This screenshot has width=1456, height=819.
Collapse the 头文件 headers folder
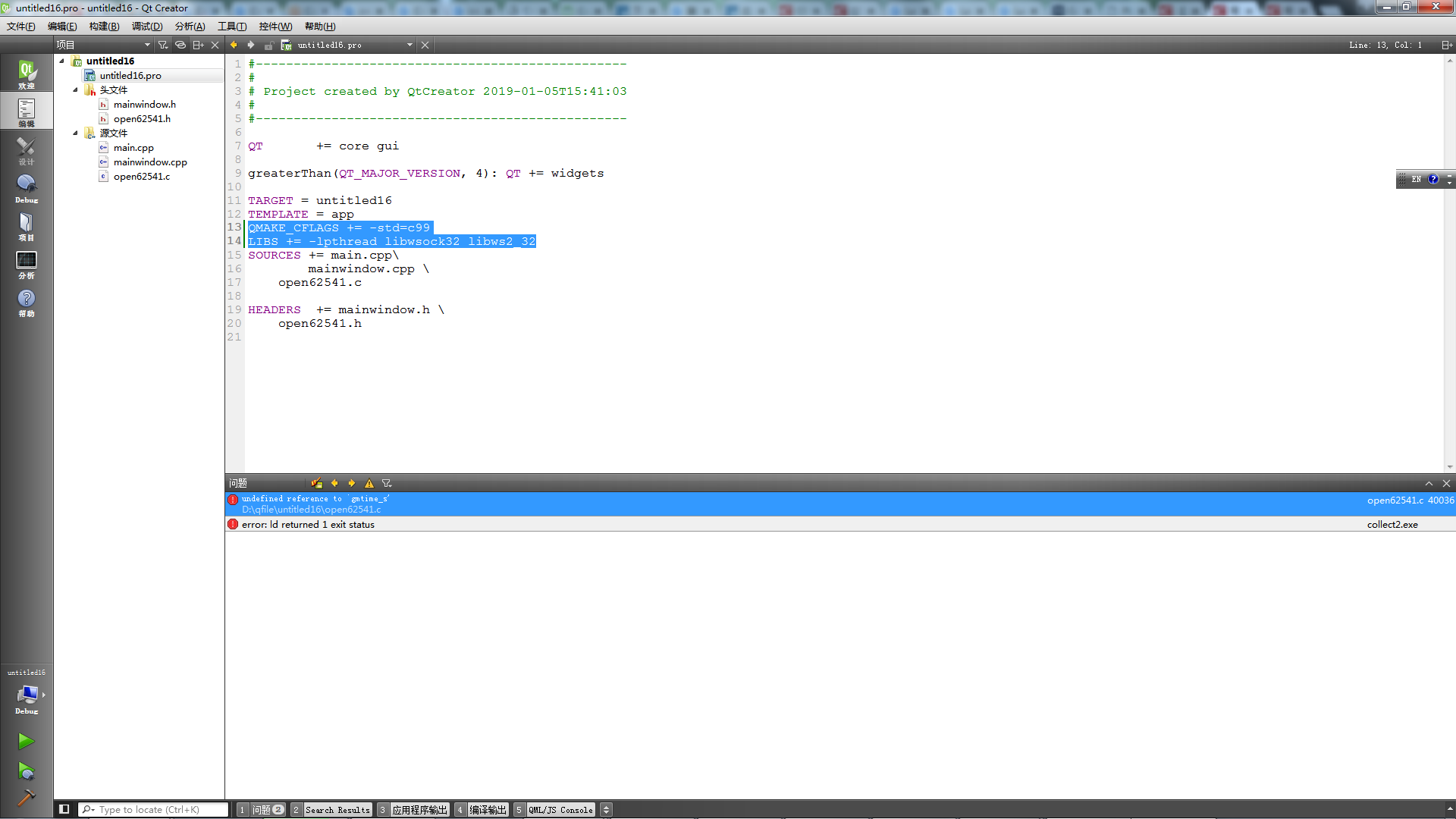pos(75,90)
